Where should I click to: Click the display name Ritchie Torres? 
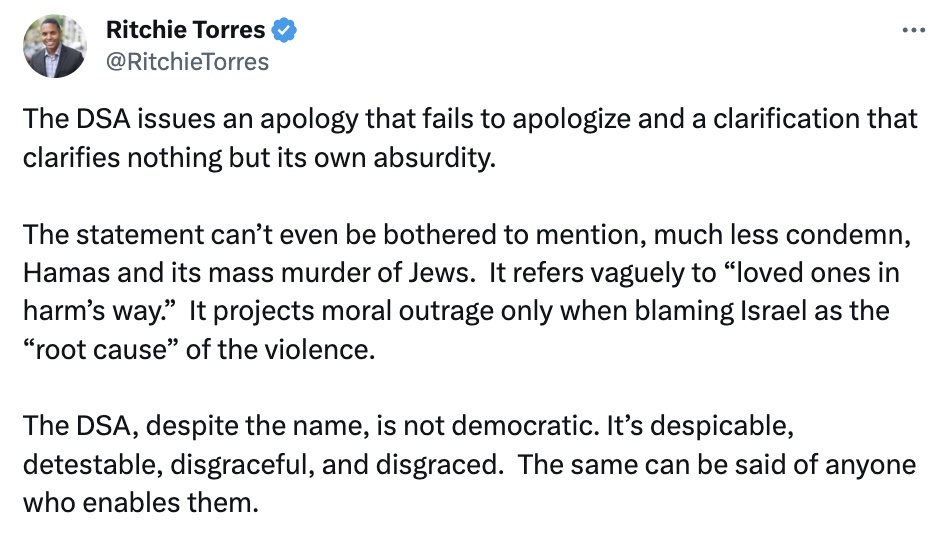[x=186, y=30]
